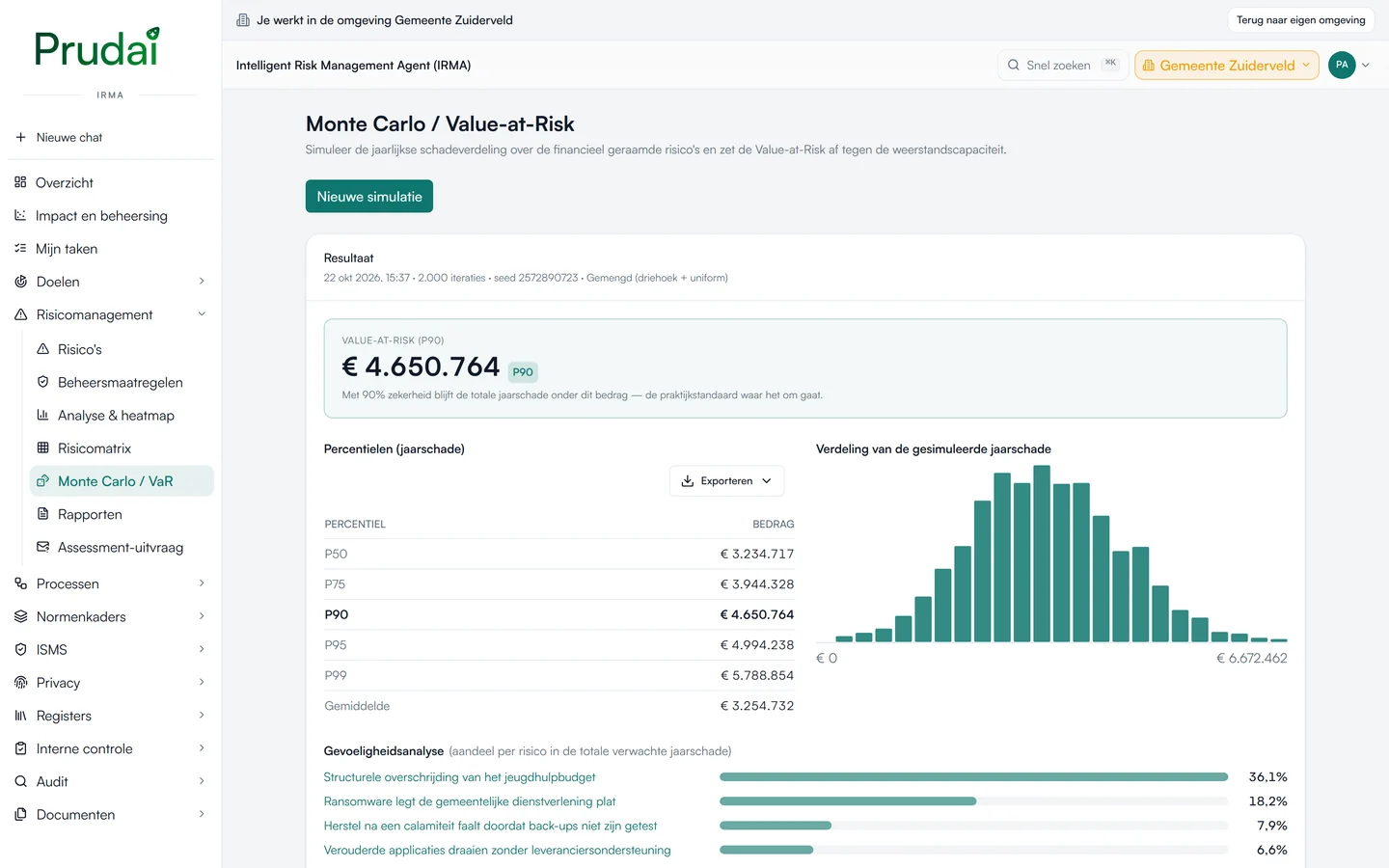Click the Audit magnifier icon

click(x=20, y=781)
